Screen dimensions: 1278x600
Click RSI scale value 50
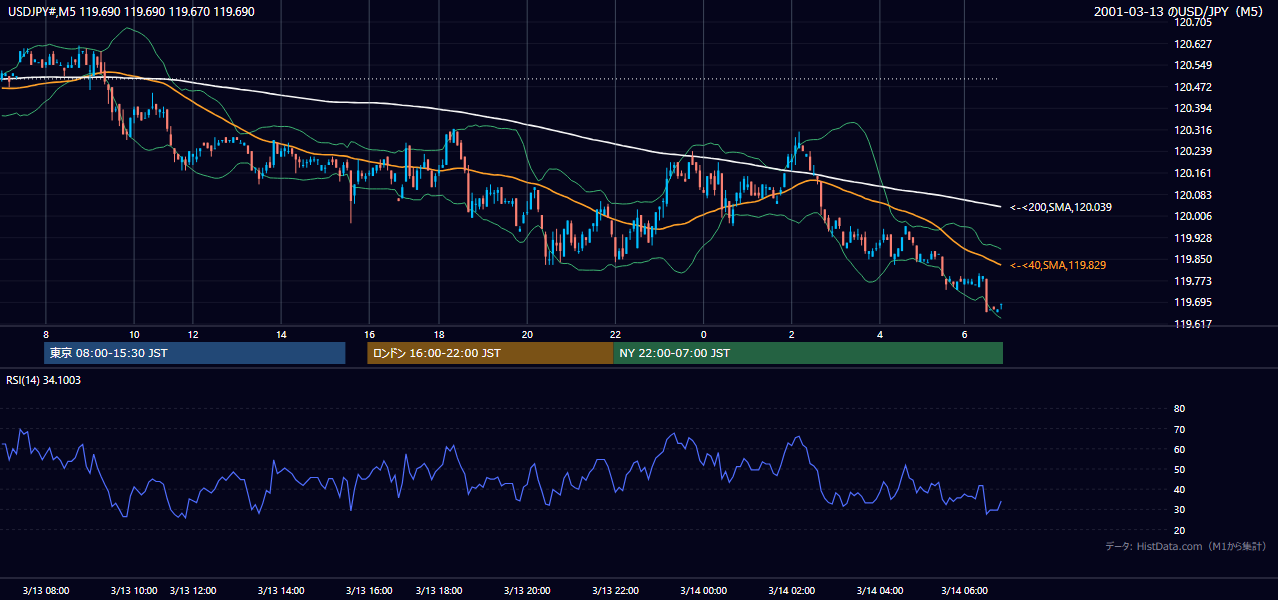(x=1179, y=470)
